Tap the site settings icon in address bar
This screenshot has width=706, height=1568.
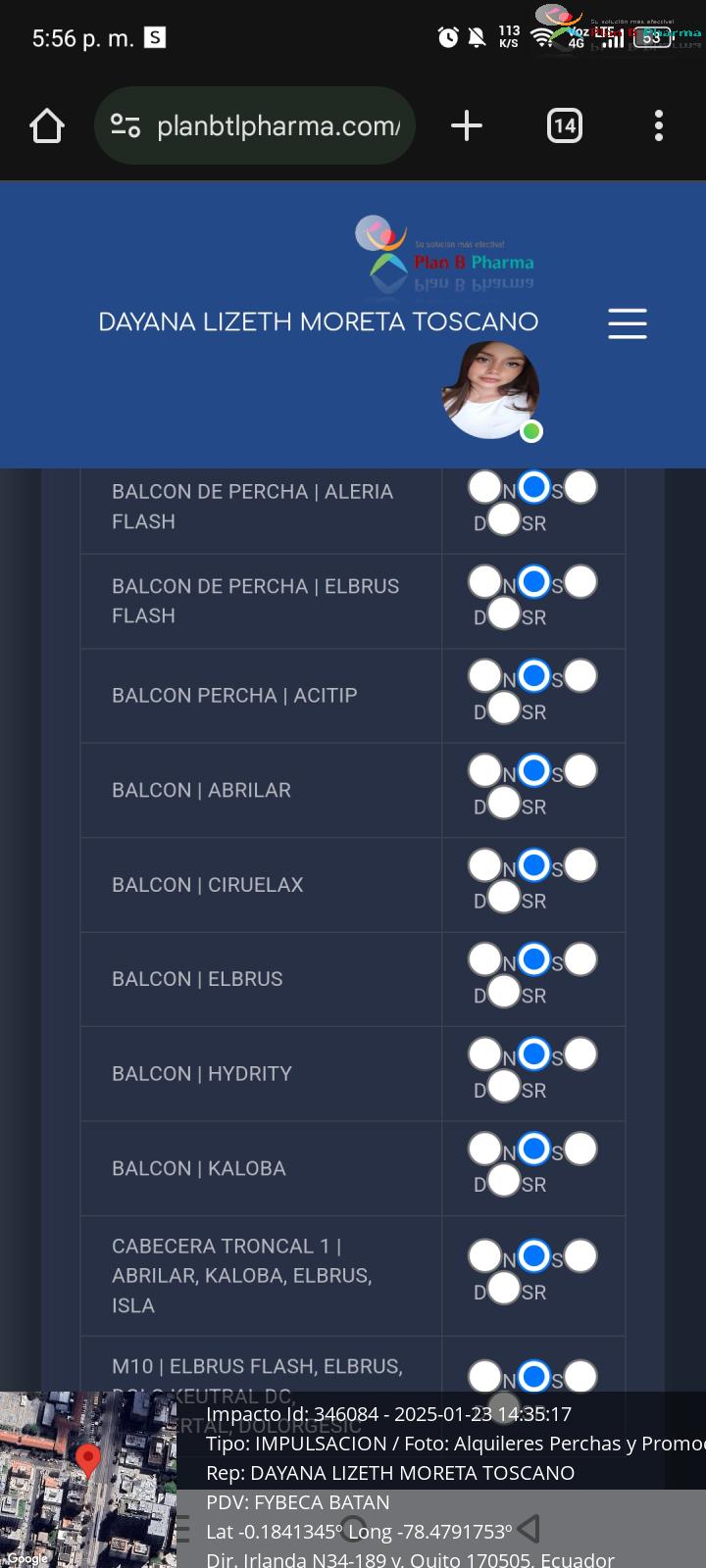point(126,125)
